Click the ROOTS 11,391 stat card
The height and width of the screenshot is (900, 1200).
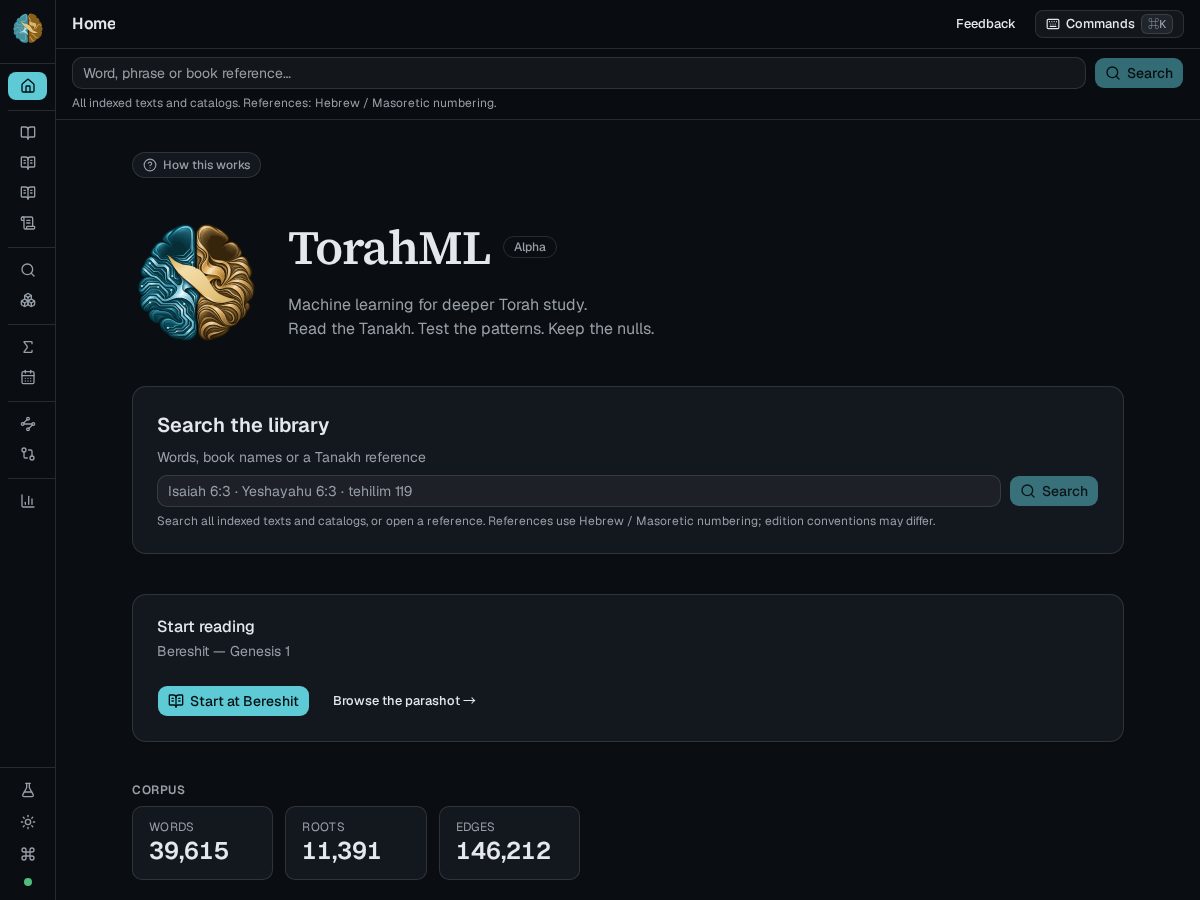(x=356, y=843)
